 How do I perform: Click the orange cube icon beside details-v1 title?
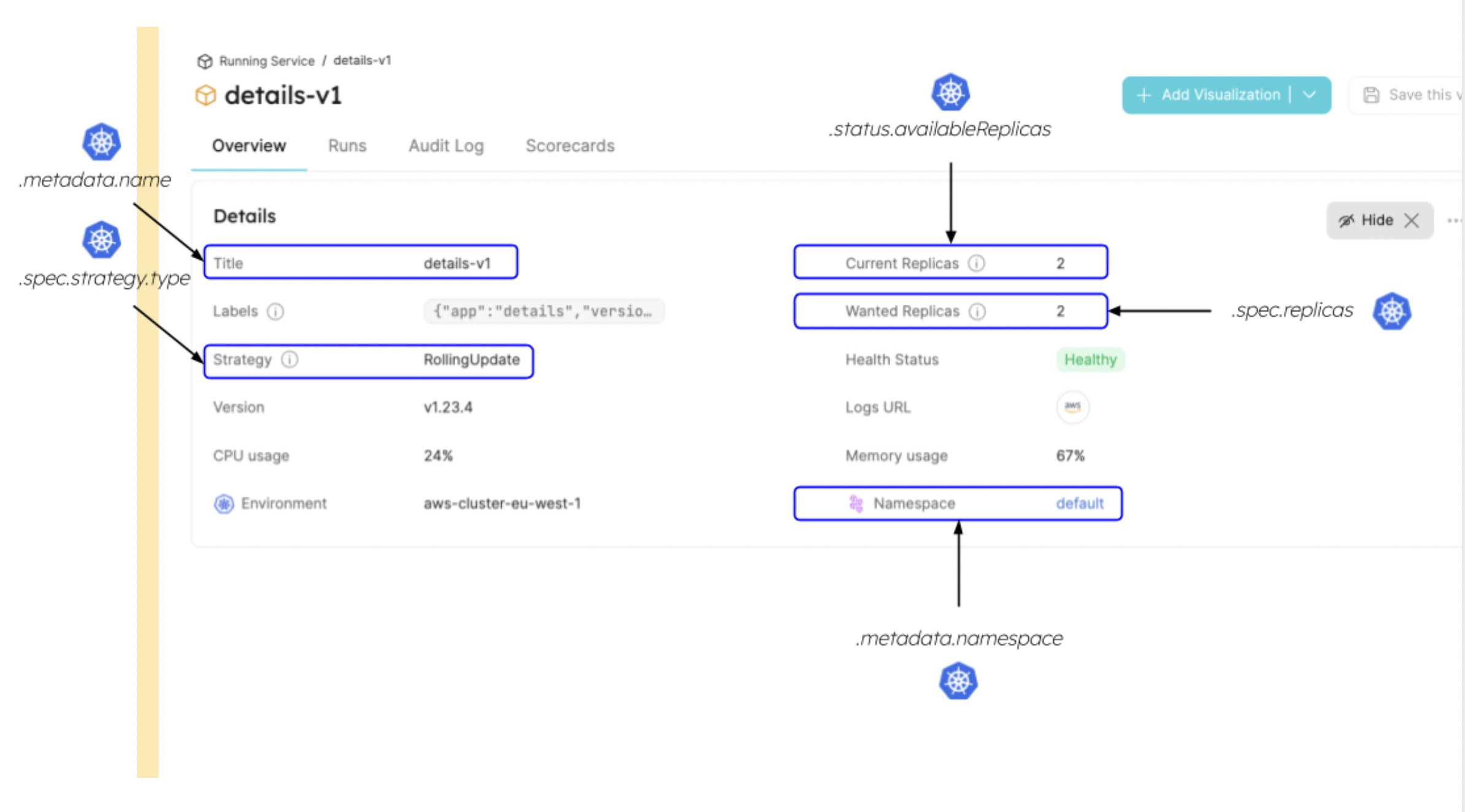[x=206, y=95]
